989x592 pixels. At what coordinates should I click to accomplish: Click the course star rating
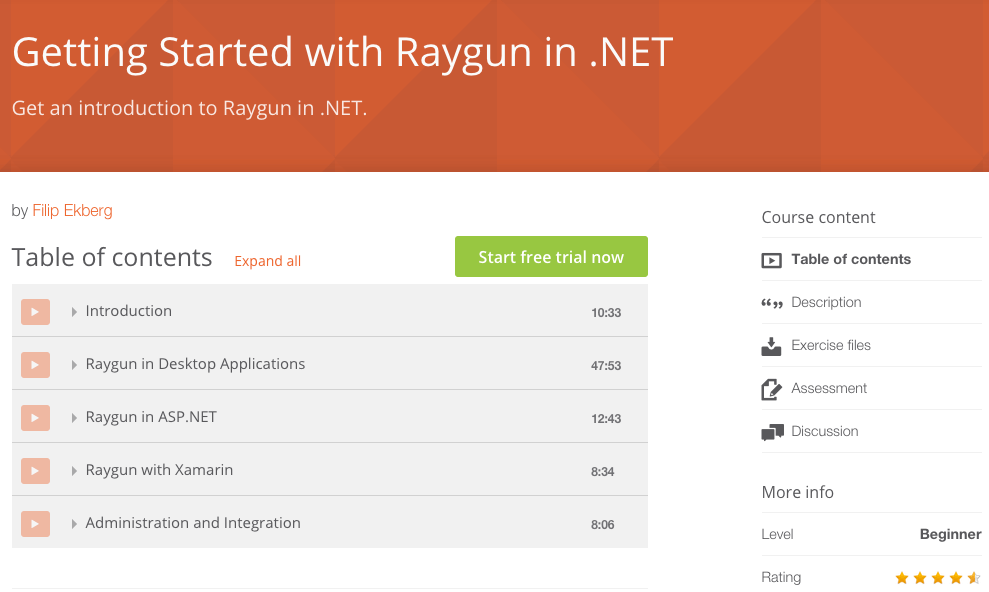pos(937,577)
